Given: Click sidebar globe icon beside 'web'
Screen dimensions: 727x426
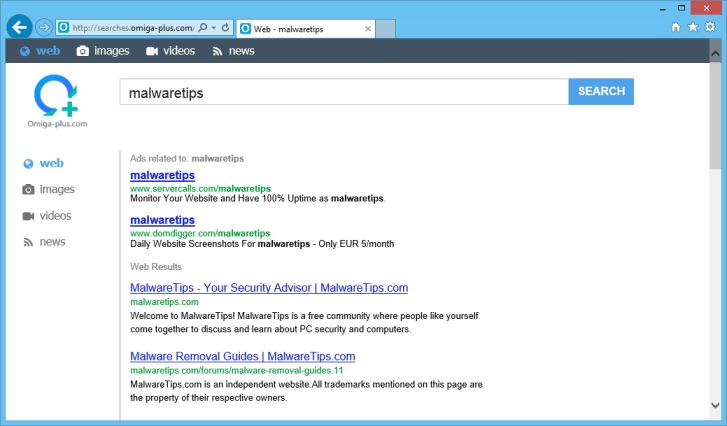Looking at the screenshot, I should tap(28, 164).
